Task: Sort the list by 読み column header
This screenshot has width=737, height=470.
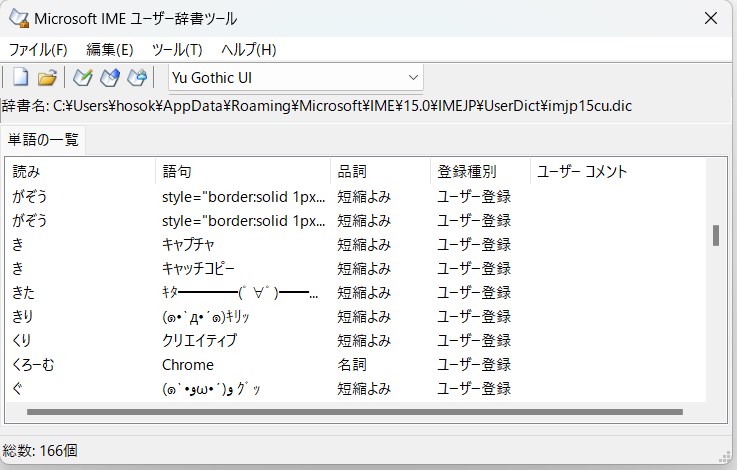Action: pyautogui.click(x=80, y=171)
